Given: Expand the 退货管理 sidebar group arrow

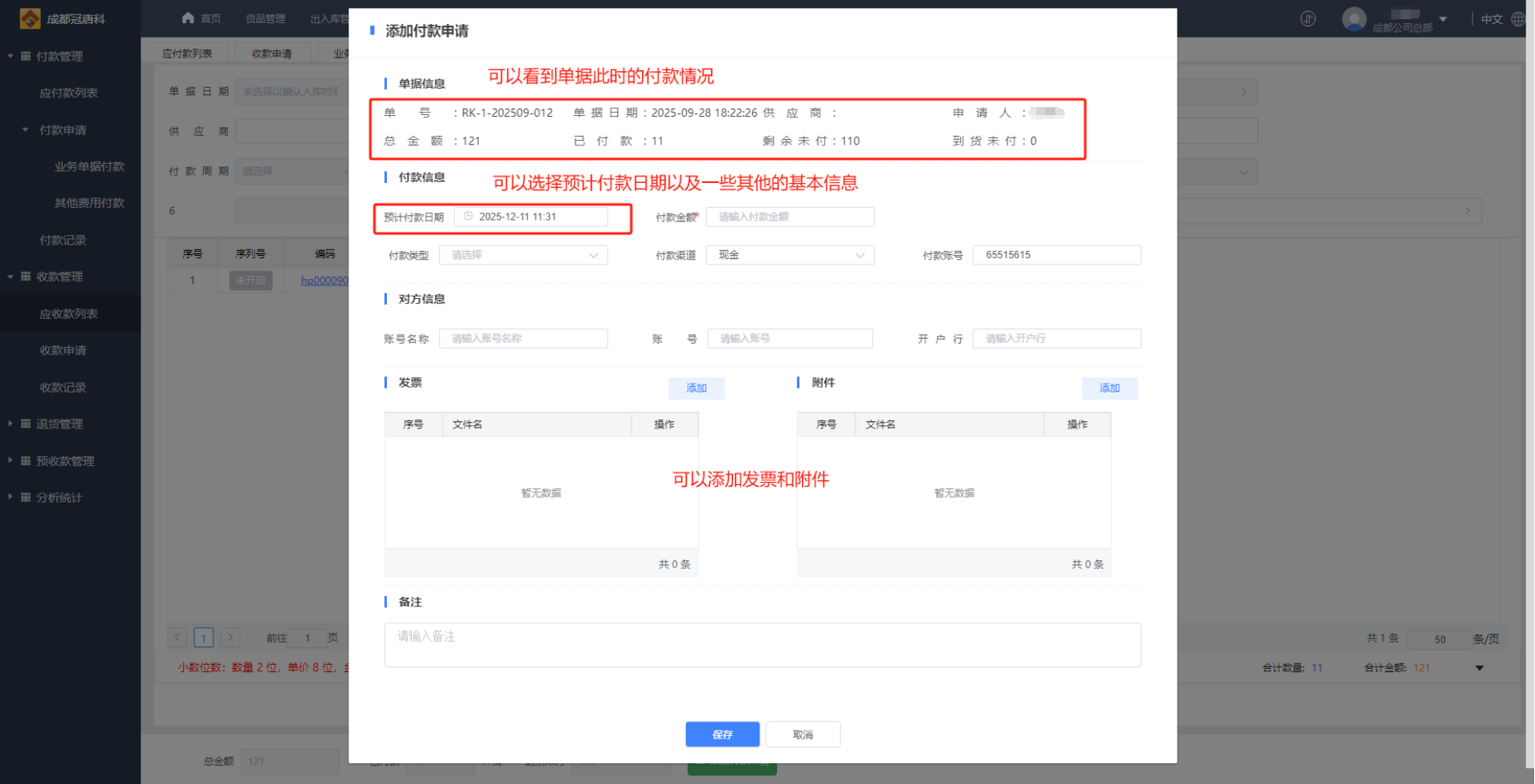Looking at the screenshot, I should pos(10,424).
